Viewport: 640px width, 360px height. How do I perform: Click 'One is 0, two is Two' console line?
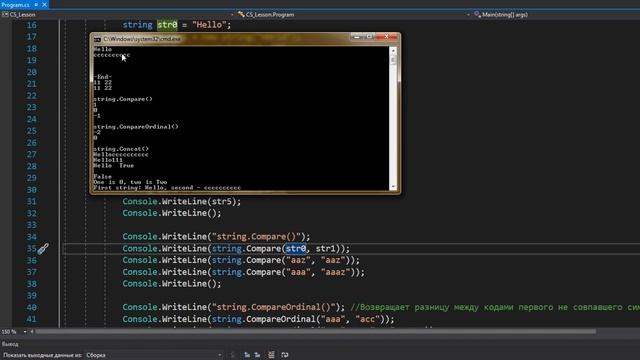coord(130,182)
